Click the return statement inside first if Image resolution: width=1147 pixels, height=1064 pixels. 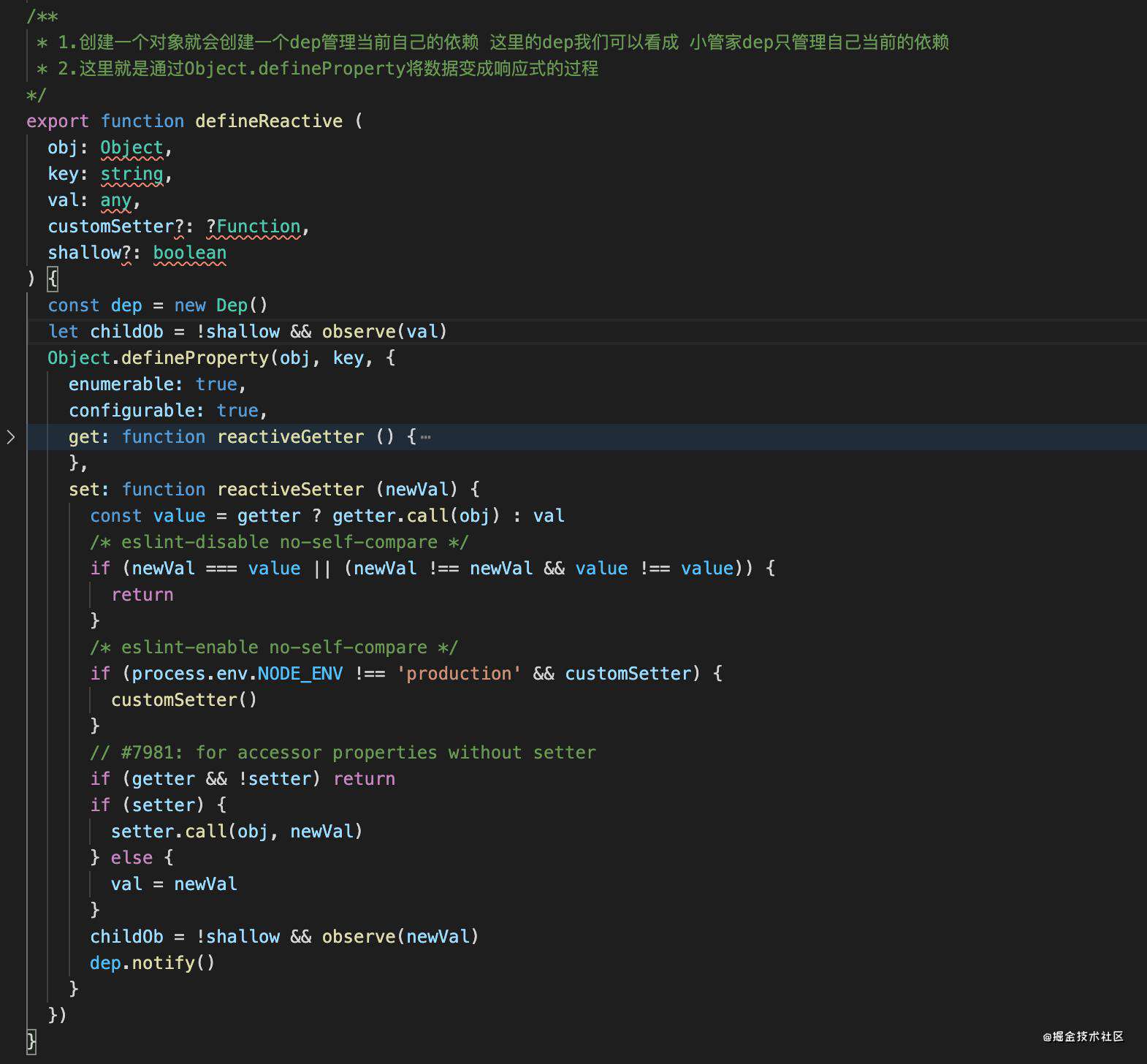coord(142,595)
